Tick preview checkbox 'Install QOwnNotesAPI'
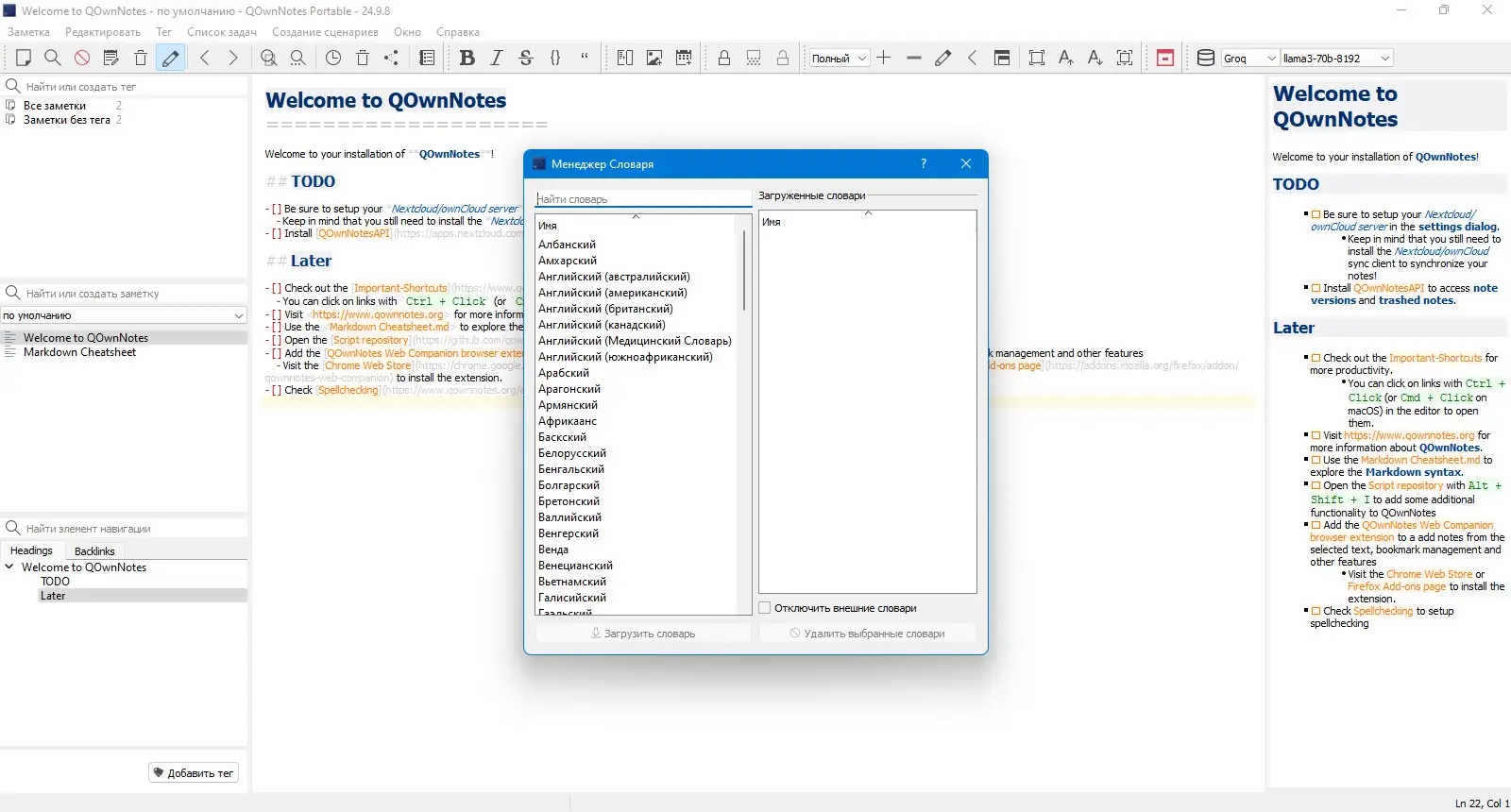The height and width of the screenshot is (812, 1511). pos(1316,288)
